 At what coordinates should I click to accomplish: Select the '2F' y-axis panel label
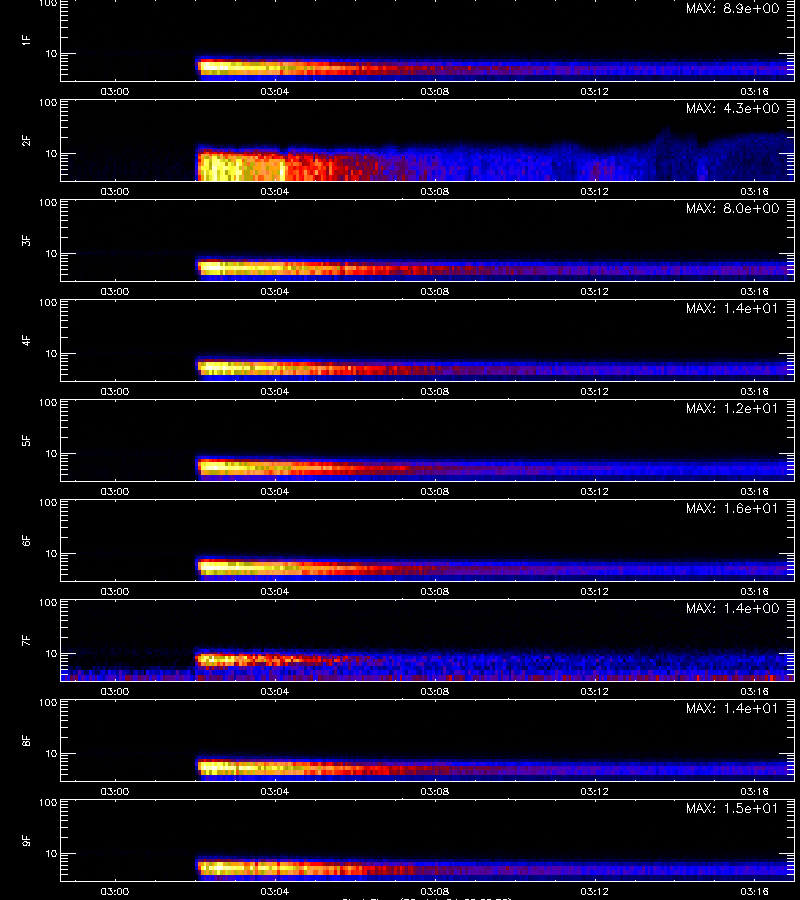[26, 140]
